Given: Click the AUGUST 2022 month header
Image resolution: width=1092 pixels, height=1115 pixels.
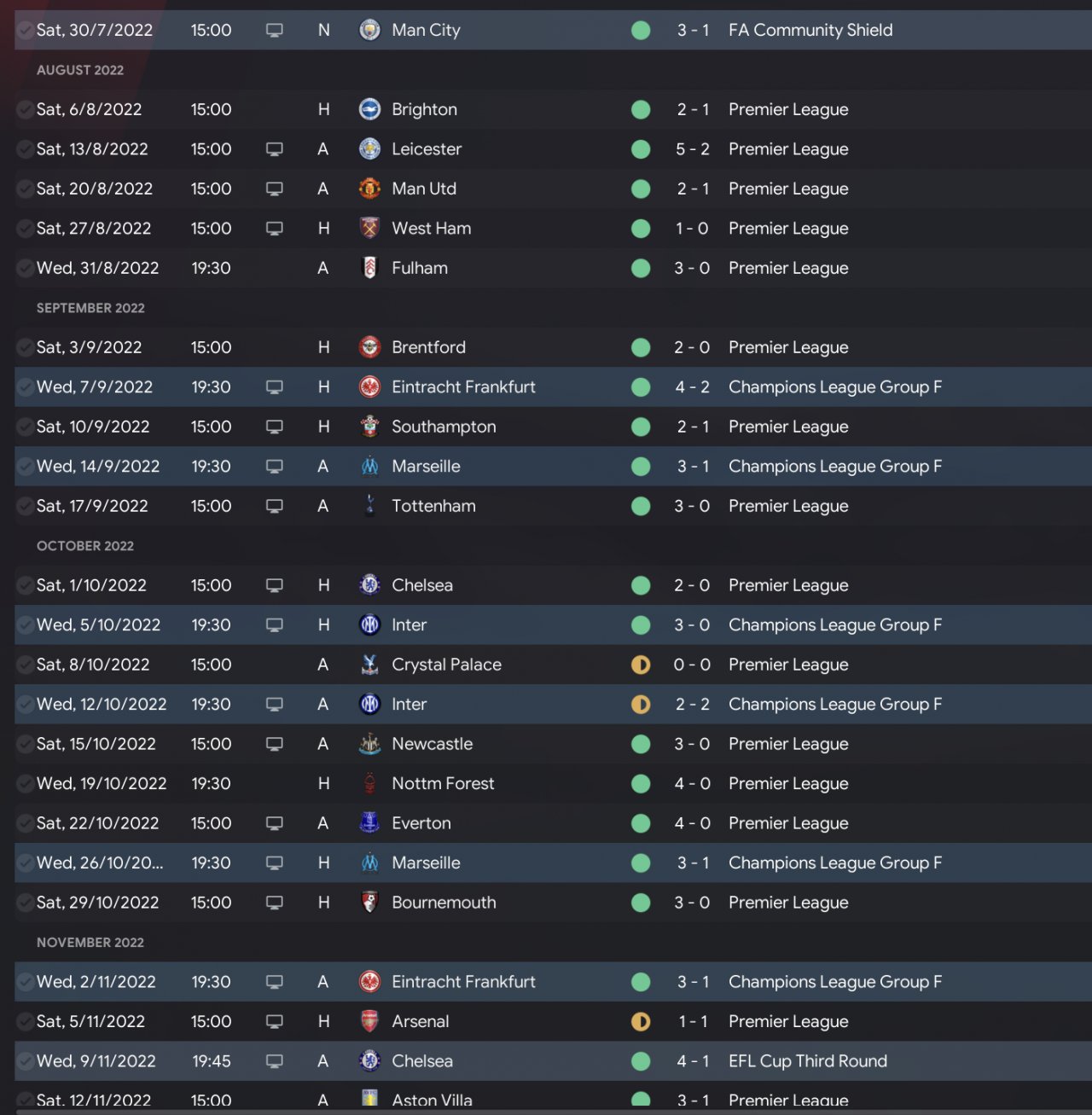Looking at the screenshot, I should pos(80,70).
